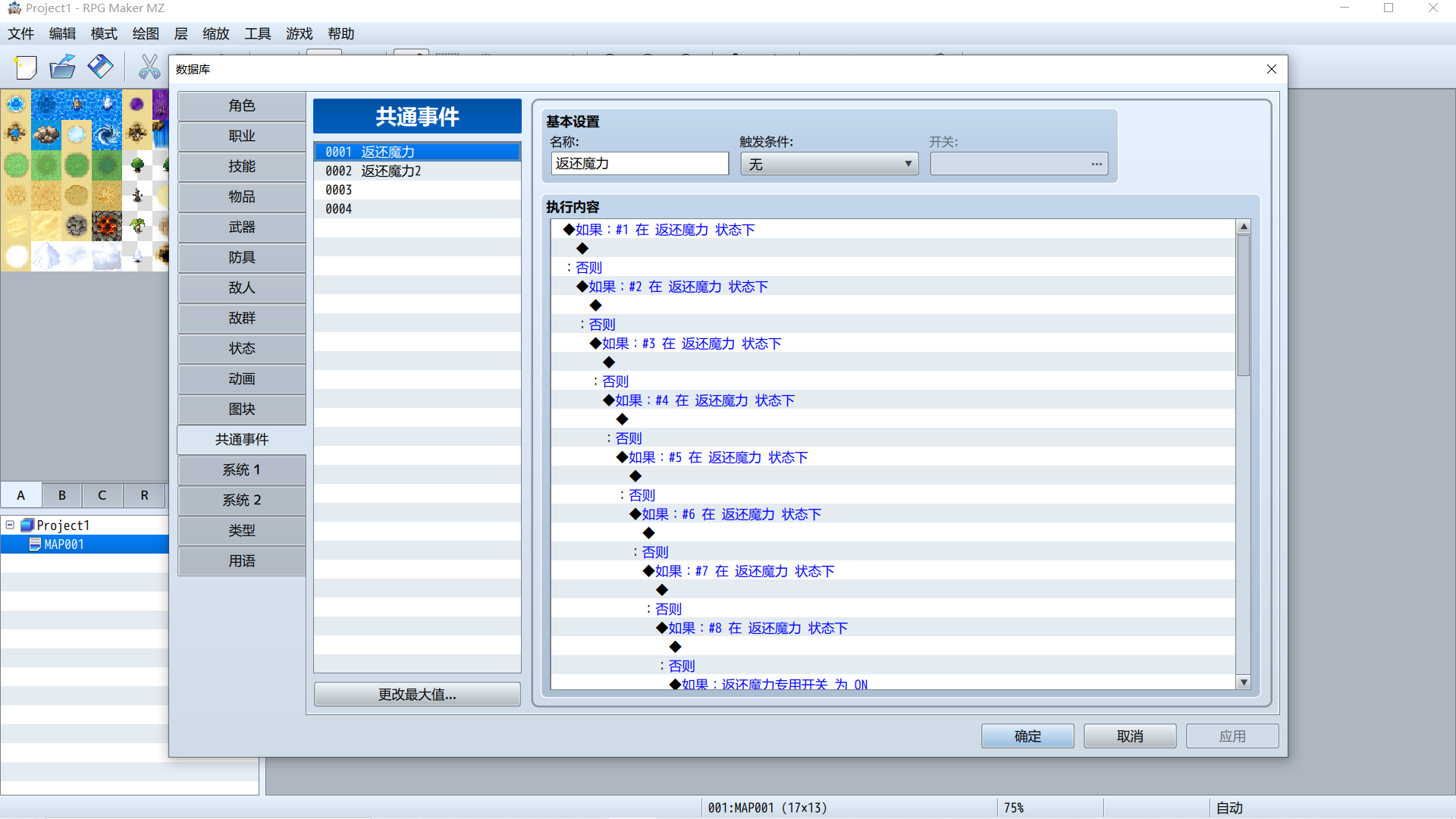Image resolution: width=1456 pixels, height=819 pixels.
Task: Click the 名称 input field
Action: pos(640,164)
